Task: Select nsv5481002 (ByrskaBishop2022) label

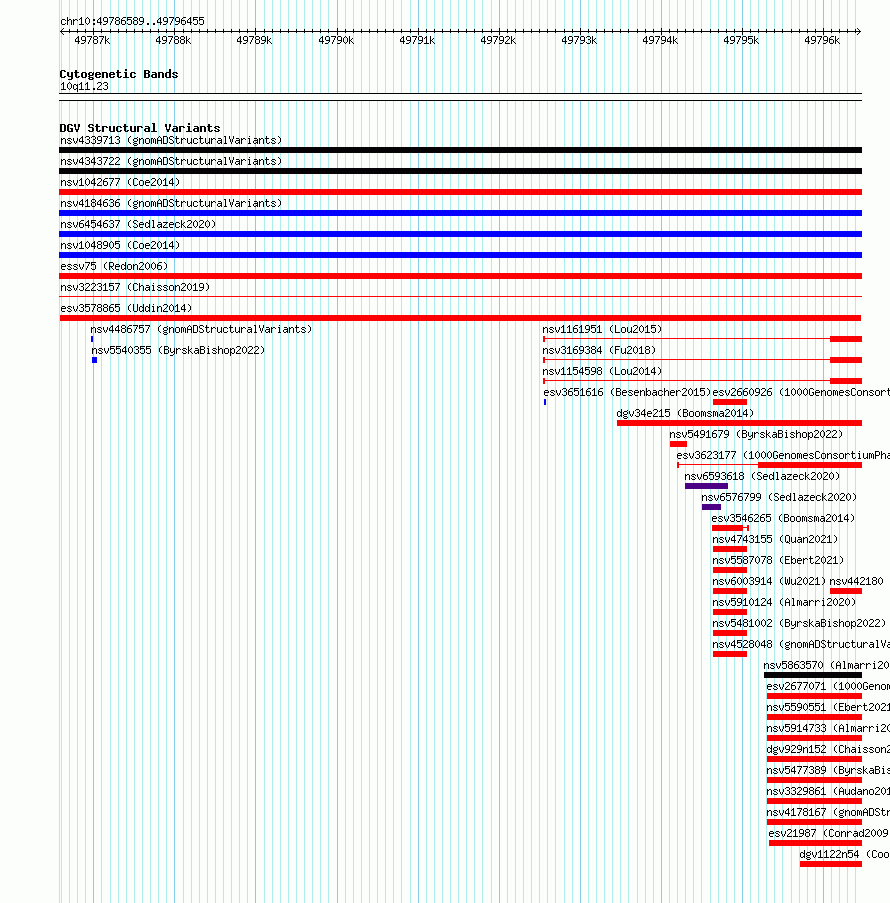Action: pos(799,624)
